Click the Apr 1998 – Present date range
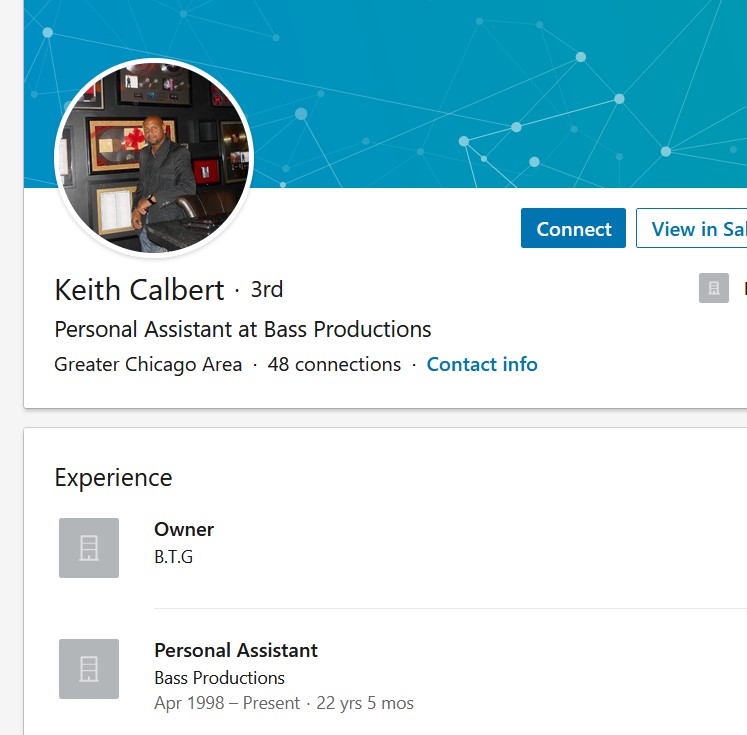 click(x=227, y=703)
